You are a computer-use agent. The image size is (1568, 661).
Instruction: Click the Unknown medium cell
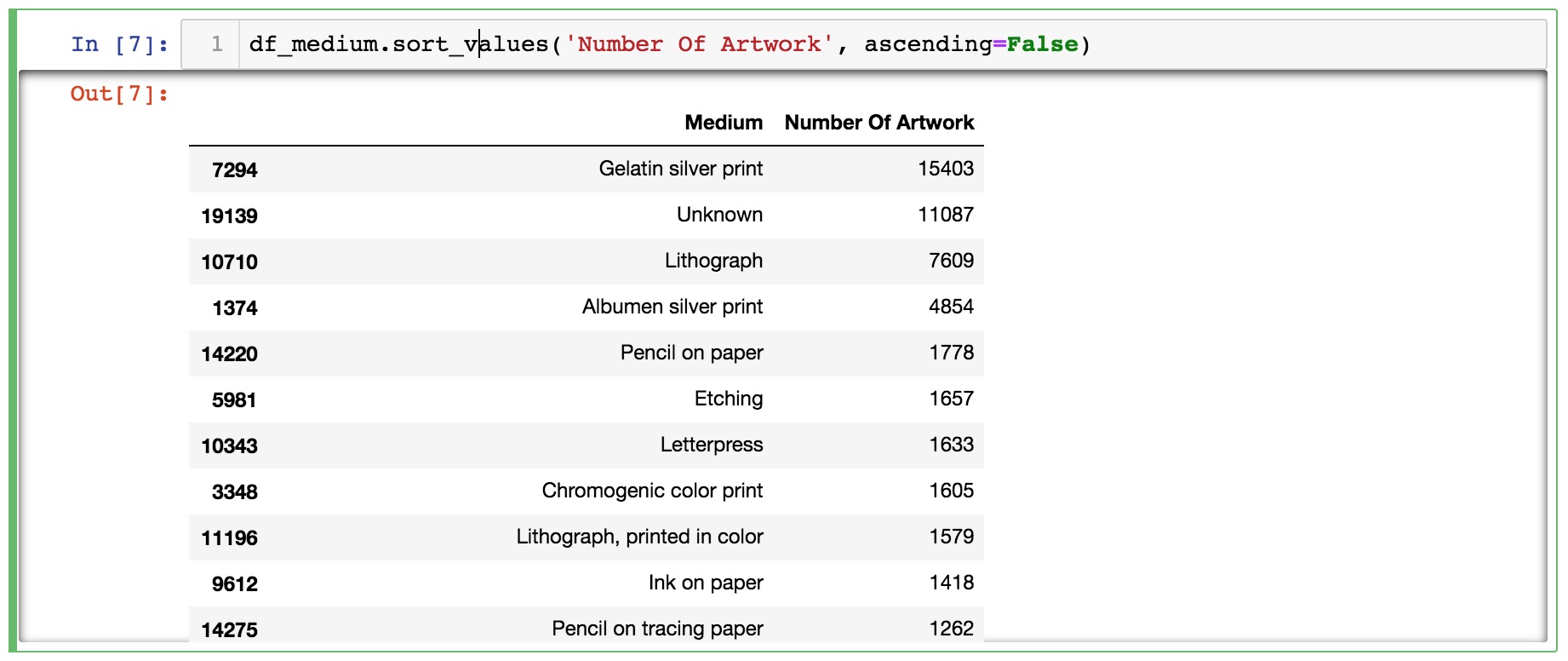click(719, 215)
